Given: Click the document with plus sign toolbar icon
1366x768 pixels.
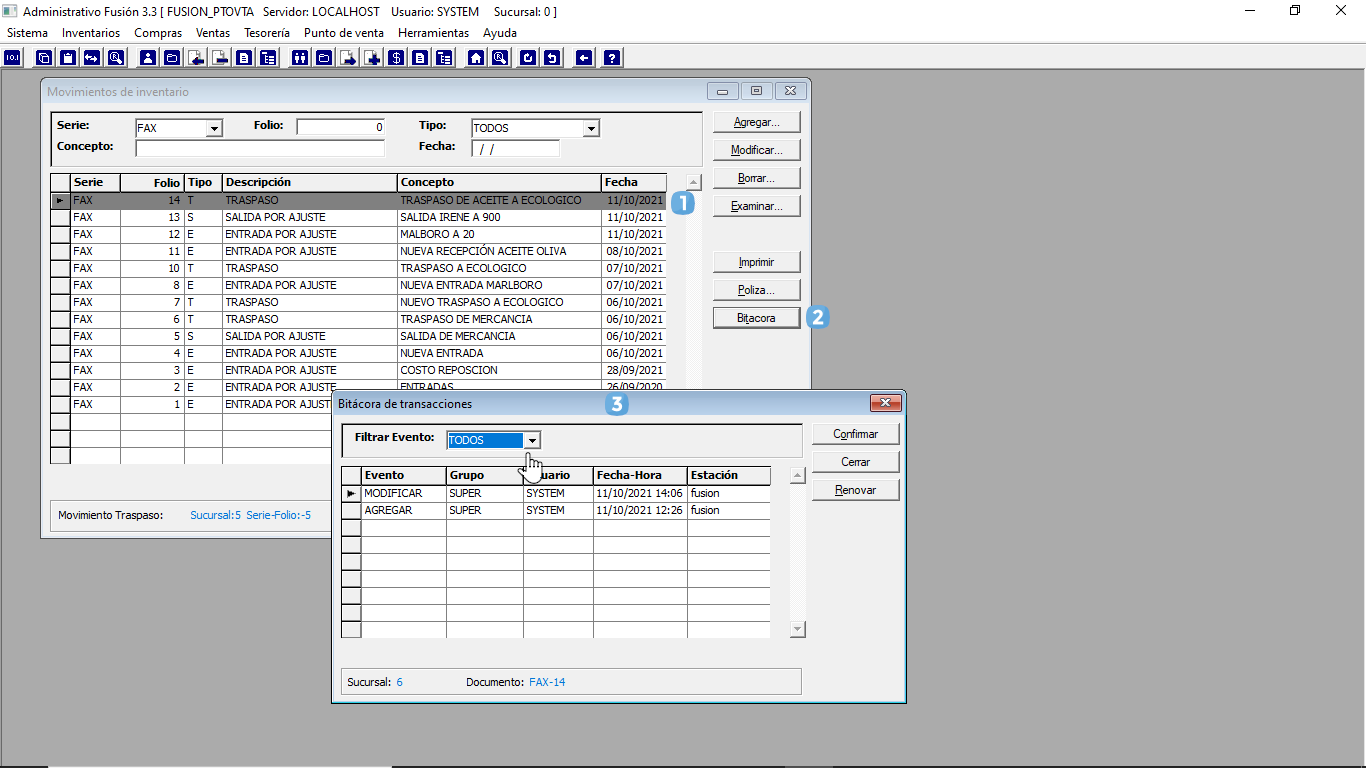Looking at the screenshot, I should click(x=373, y=58).
